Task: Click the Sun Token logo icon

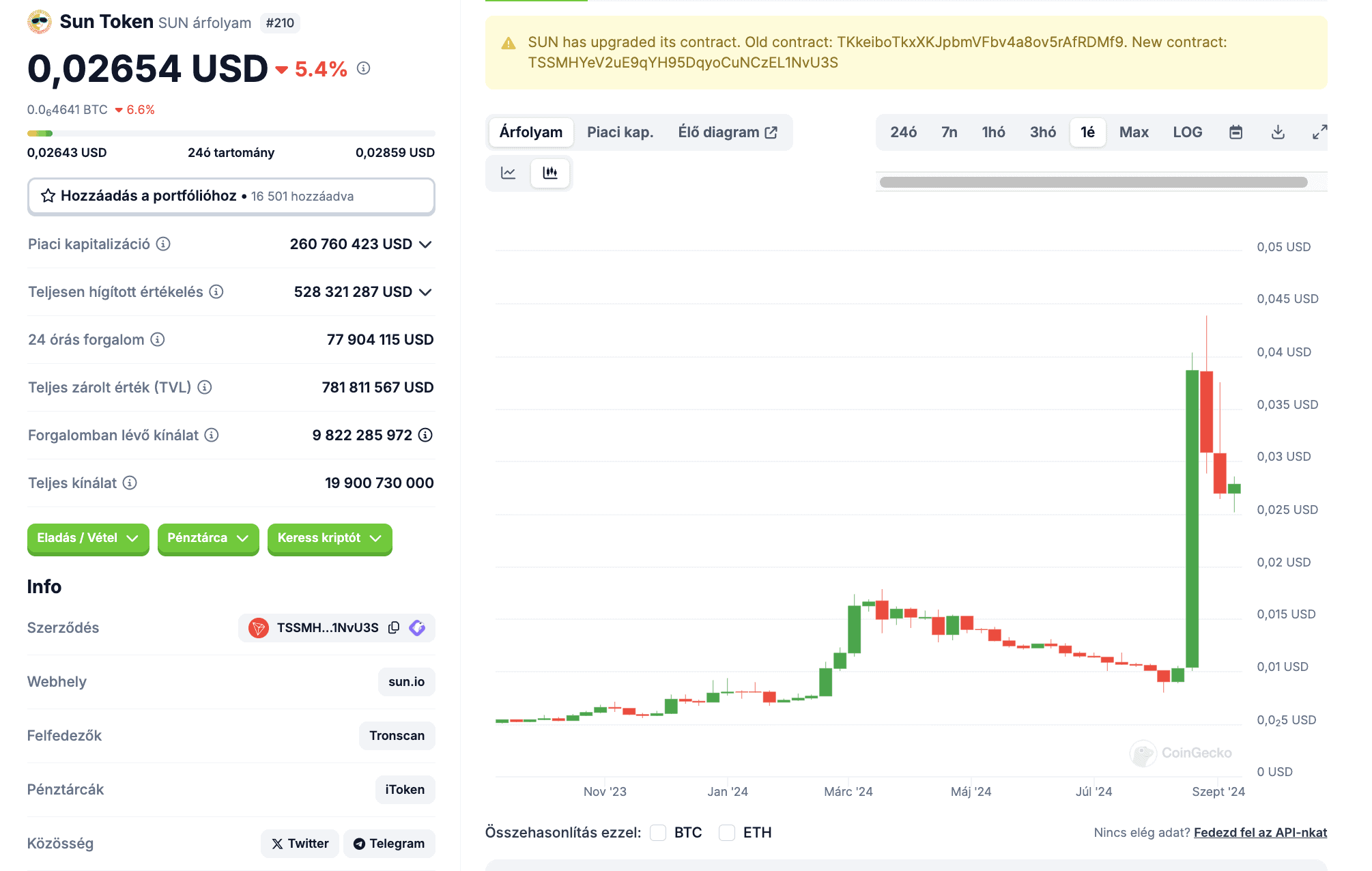Action: (x=40, y=22)
